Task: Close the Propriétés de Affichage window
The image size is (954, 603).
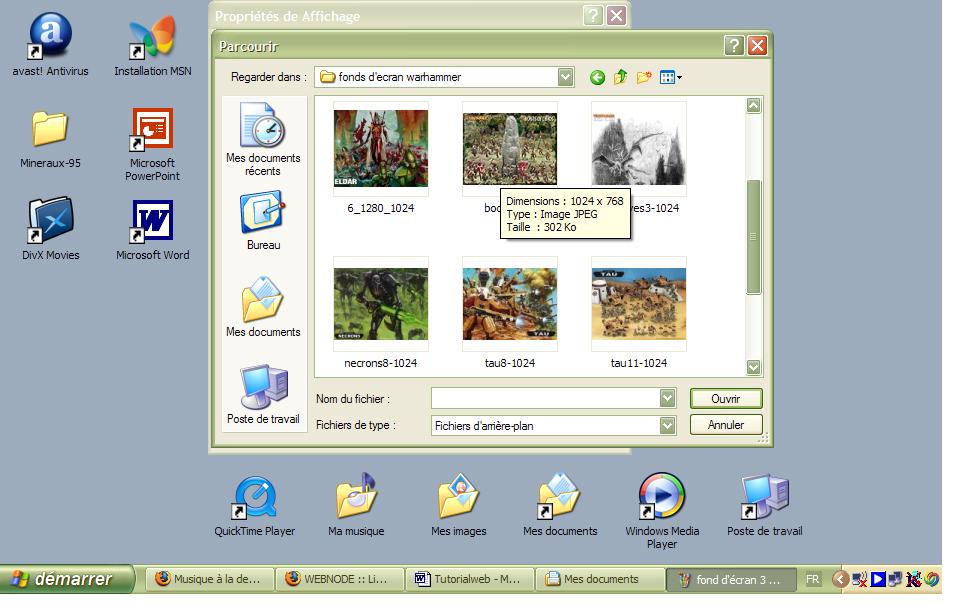Action: pyautogui.click(x=616, y=15)
